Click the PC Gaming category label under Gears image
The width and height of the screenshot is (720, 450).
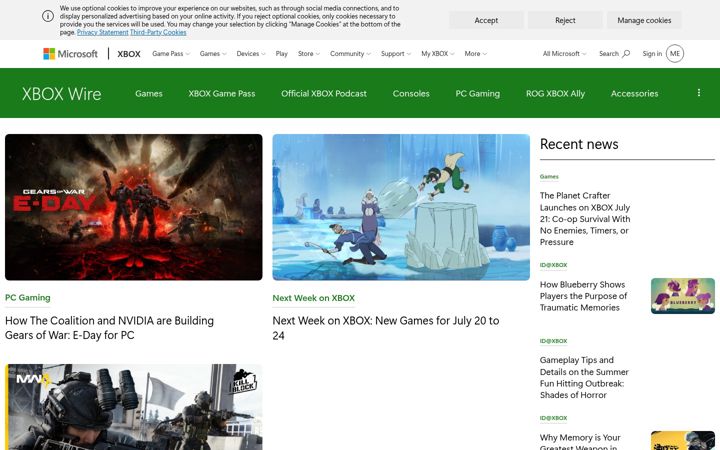[x=28, y=298]
